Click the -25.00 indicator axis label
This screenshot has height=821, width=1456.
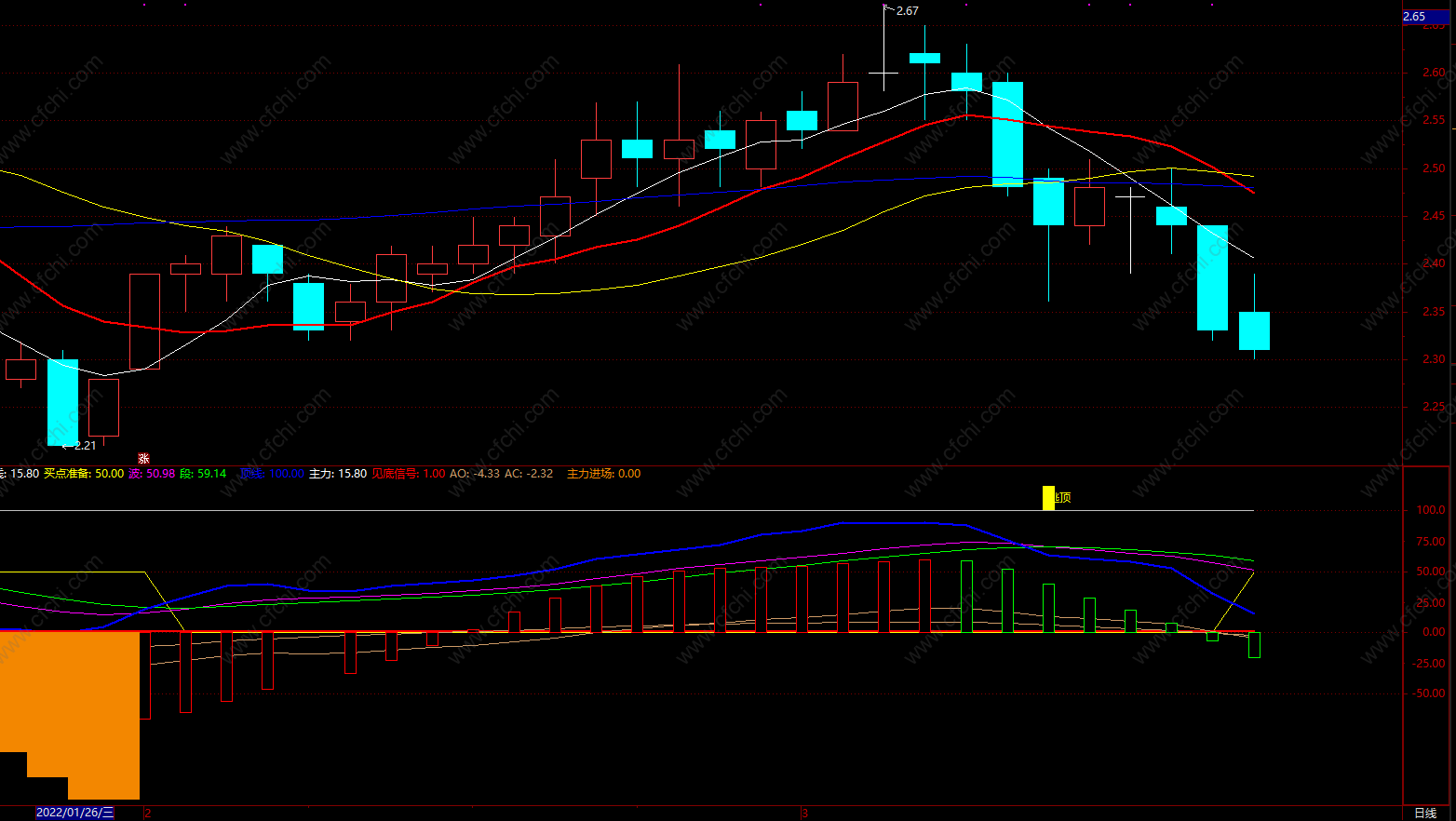[1429, 663]
